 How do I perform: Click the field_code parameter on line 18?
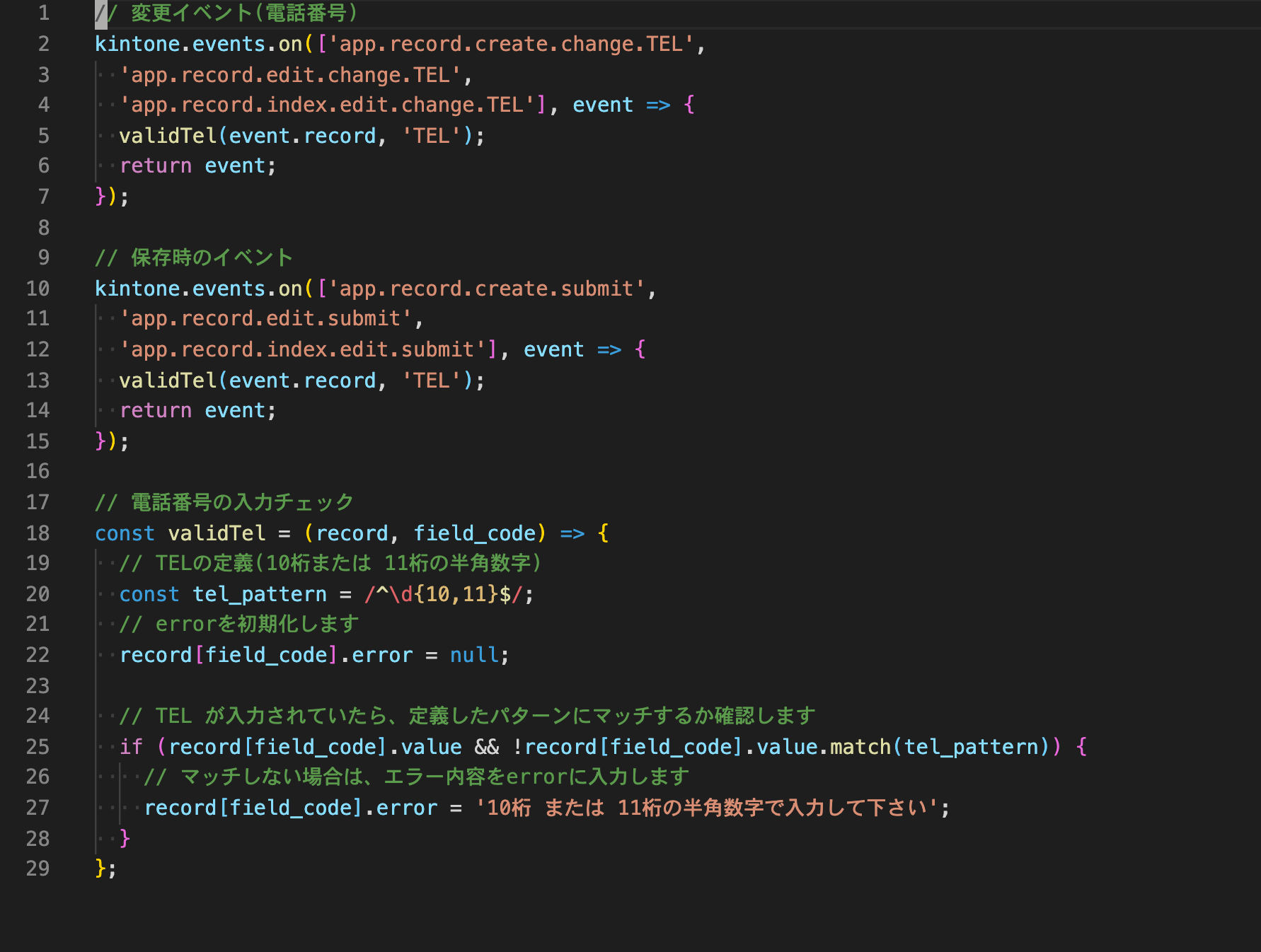(474, 533)
